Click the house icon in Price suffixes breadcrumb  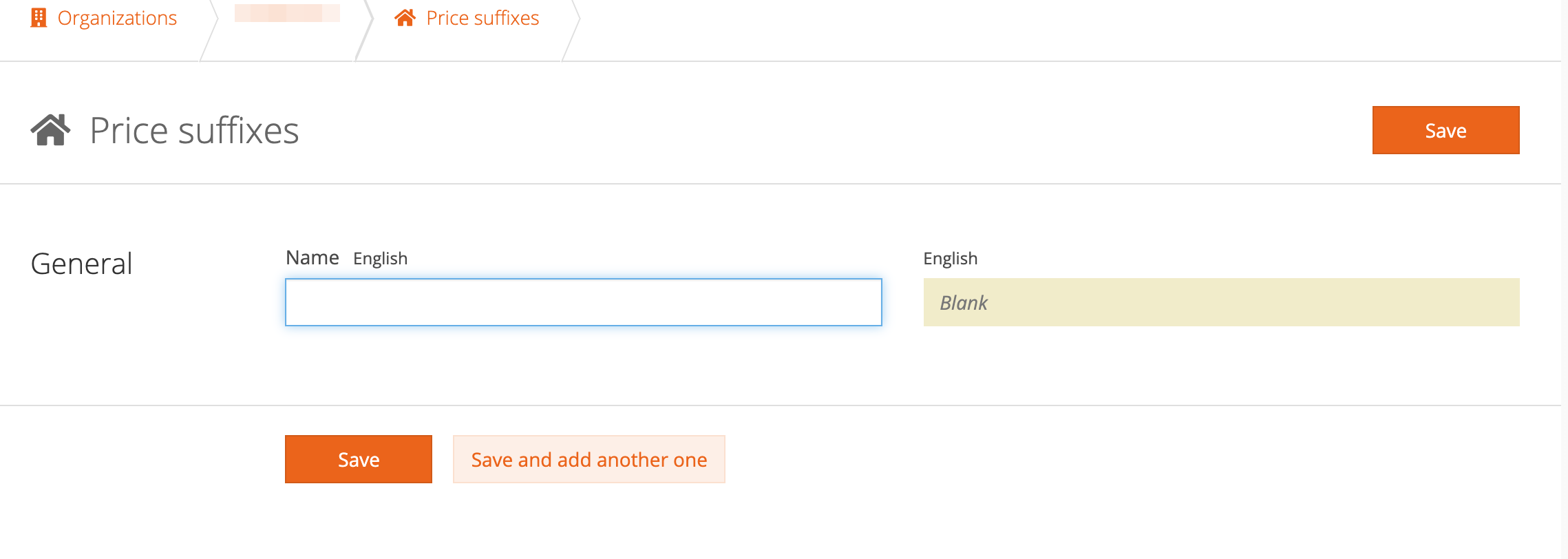(x=405, y=18)
